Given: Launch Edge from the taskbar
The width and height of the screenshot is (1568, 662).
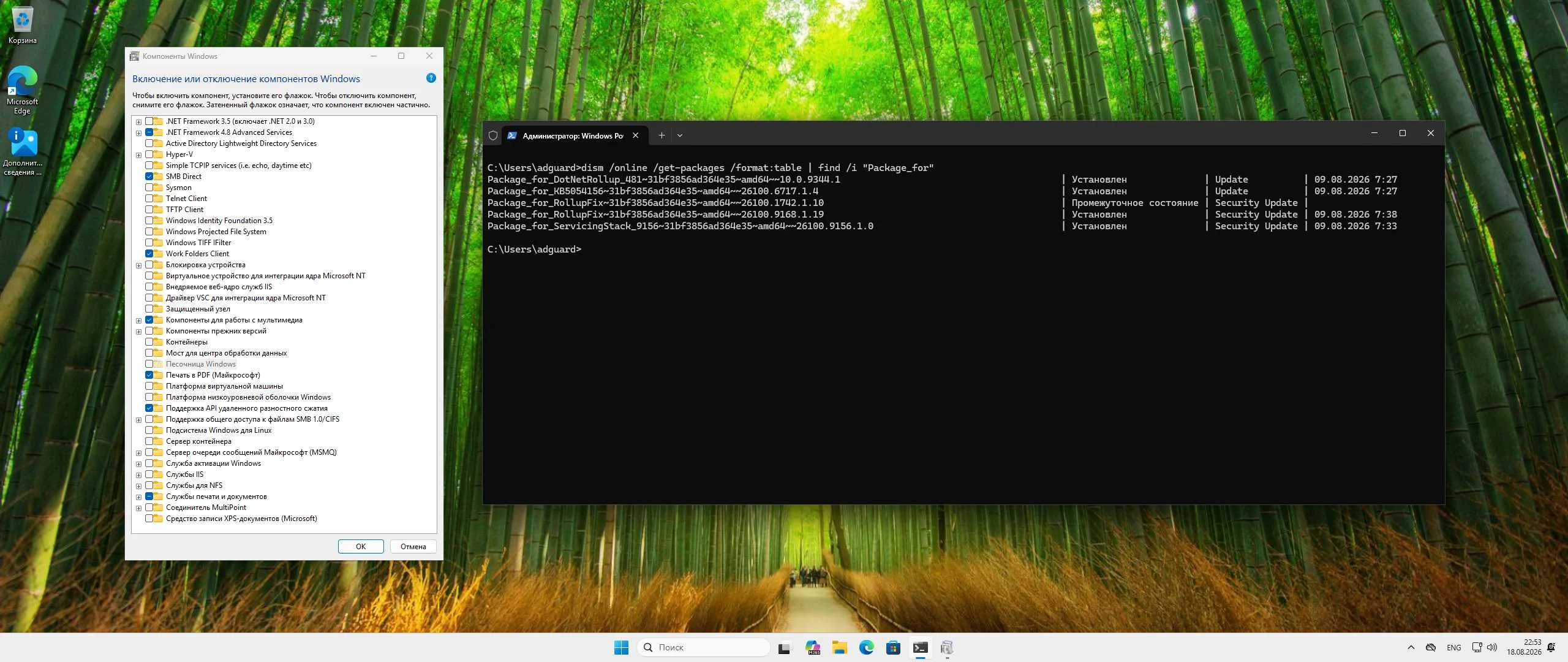Looking at the screenshot, I should coord(867,647).
